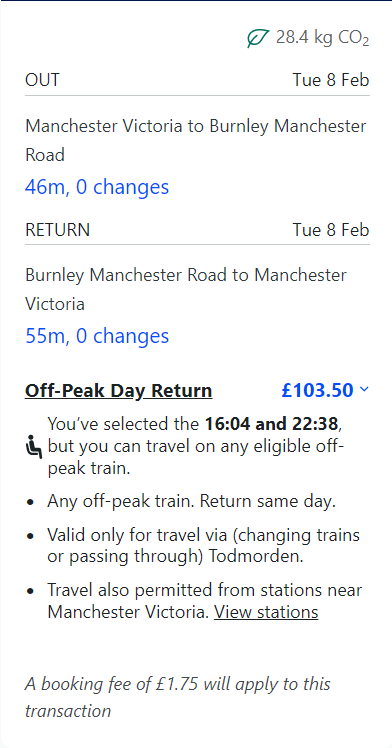Click the booking fee £1.75 notice
392x748 pixels.
pos(178,697)
